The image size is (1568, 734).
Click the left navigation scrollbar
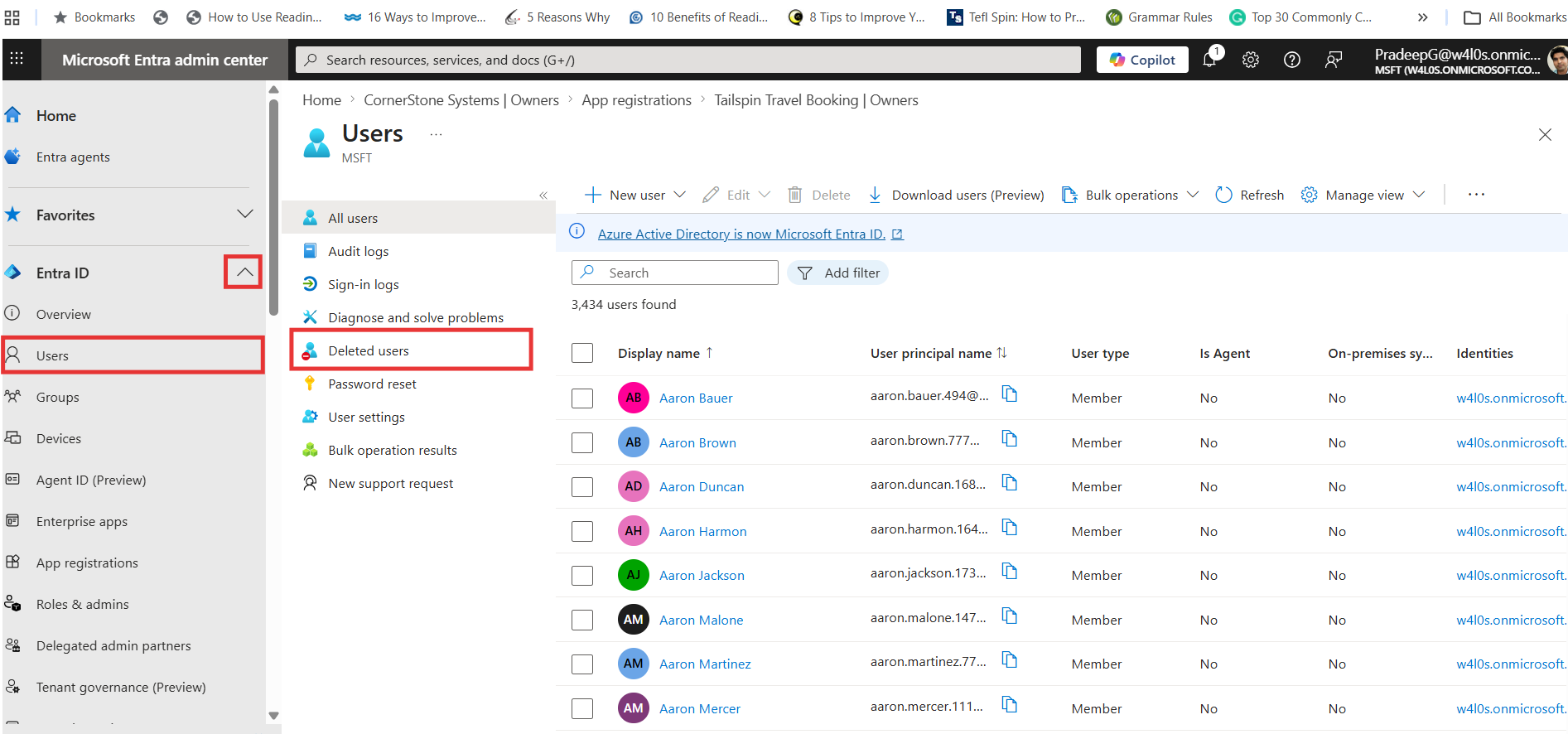tap(273, 207)
